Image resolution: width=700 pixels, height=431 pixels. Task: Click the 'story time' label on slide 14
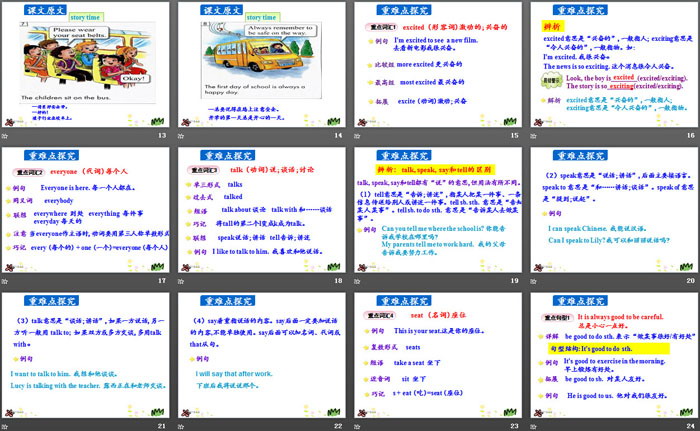pyautogui.click(x=263, y=17)
